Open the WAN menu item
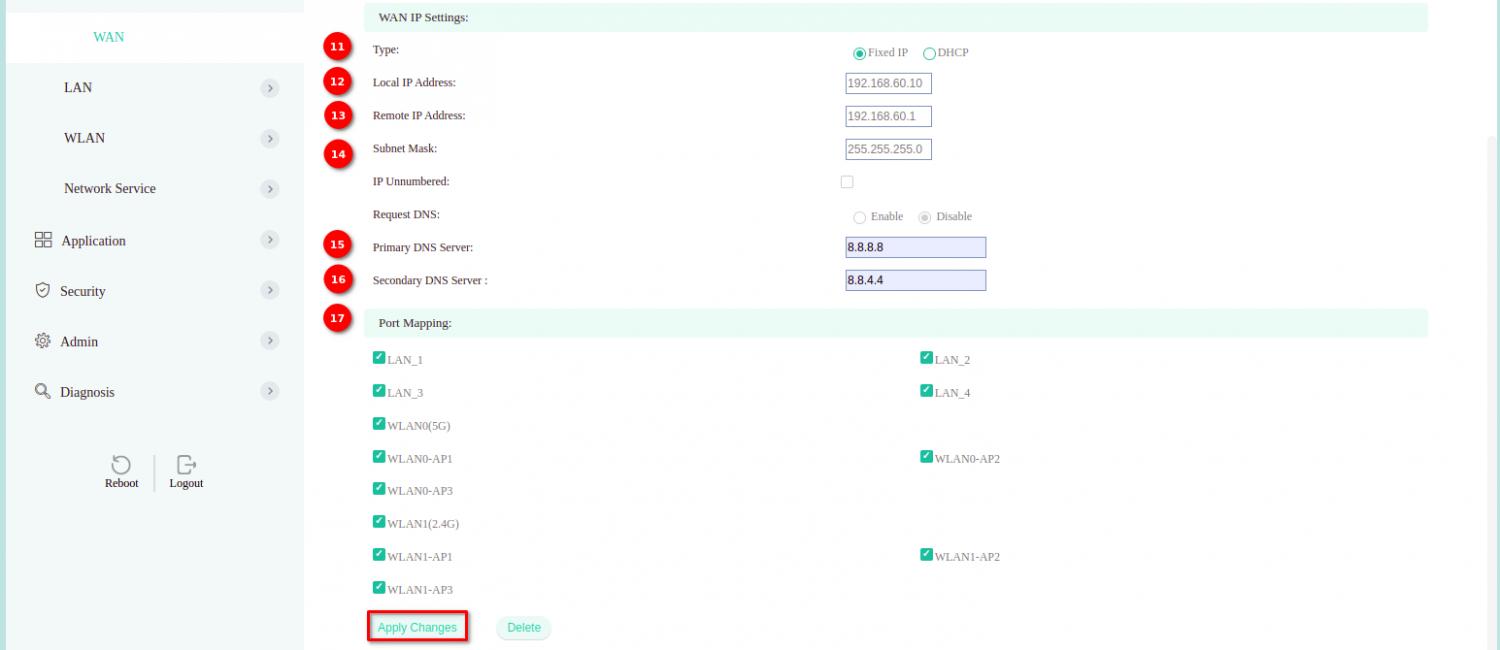Screen dimensions: 1500x650 [x=109, y=37]
